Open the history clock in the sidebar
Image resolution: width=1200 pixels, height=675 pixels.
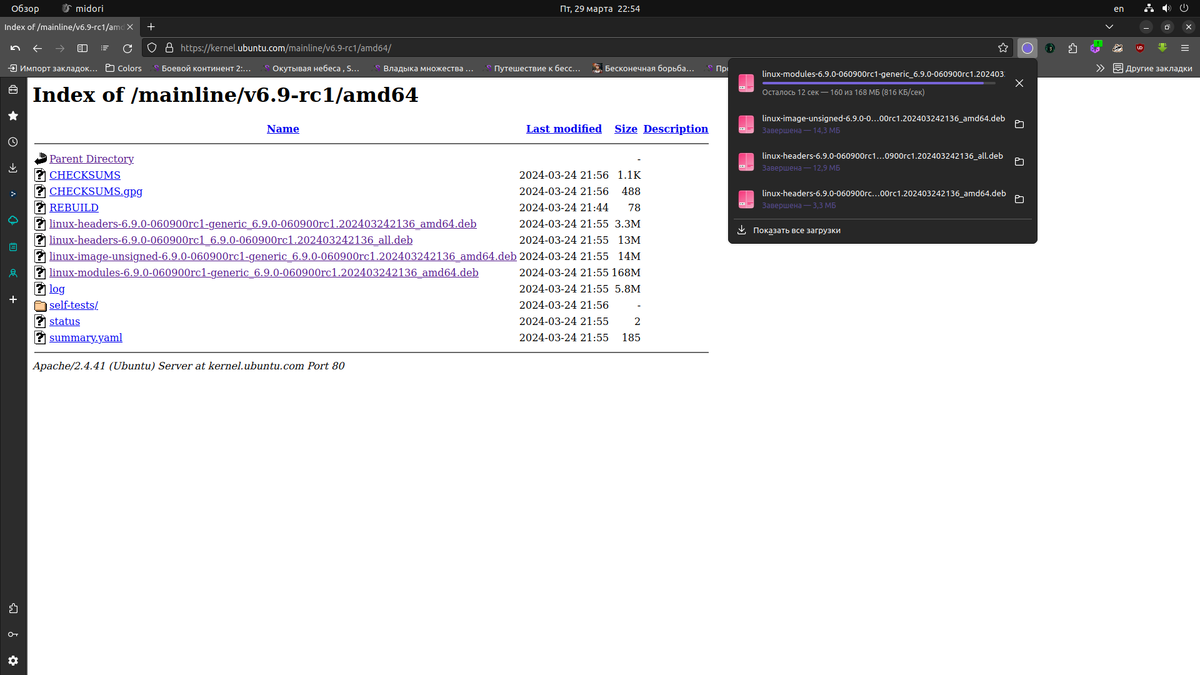pyautogui.click(x=13, y=142)
